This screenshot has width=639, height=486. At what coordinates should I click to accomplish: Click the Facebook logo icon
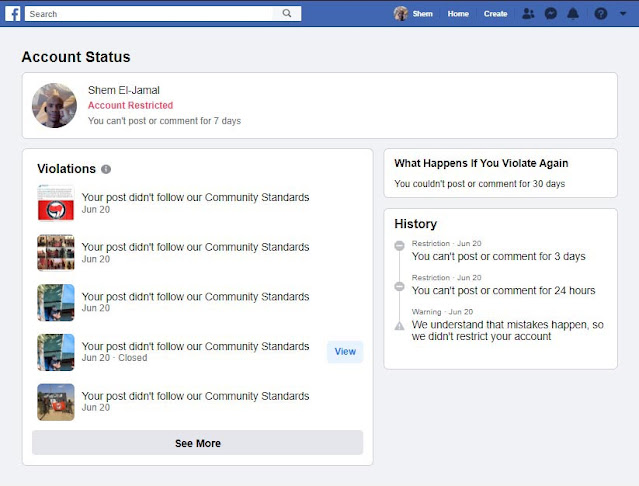(13, 13)
